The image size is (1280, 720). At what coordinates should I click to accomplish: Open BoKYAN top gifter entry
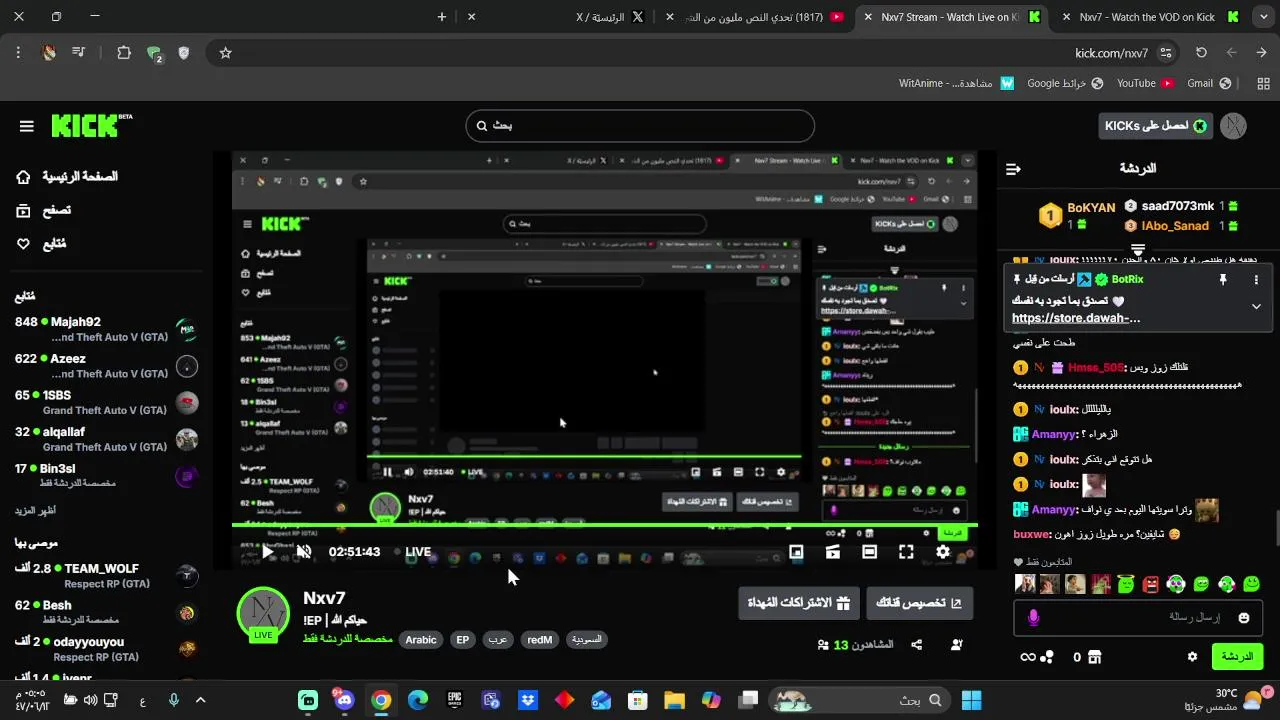click(x=1078, y=215)
